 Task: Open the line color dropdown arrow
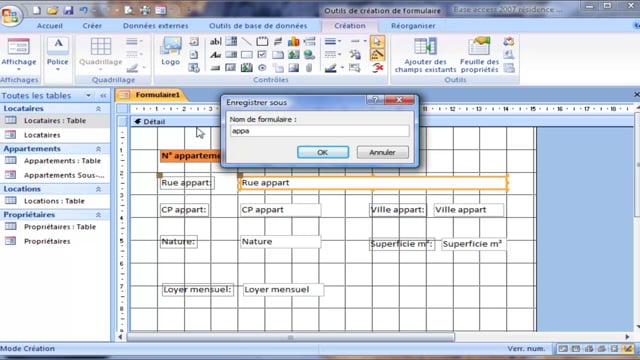(x=342, y=68)
